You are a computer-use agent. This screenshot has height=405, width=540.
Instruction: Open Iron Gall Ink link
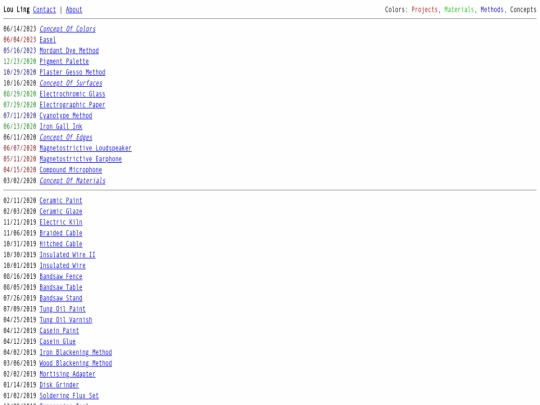[61, 126]
